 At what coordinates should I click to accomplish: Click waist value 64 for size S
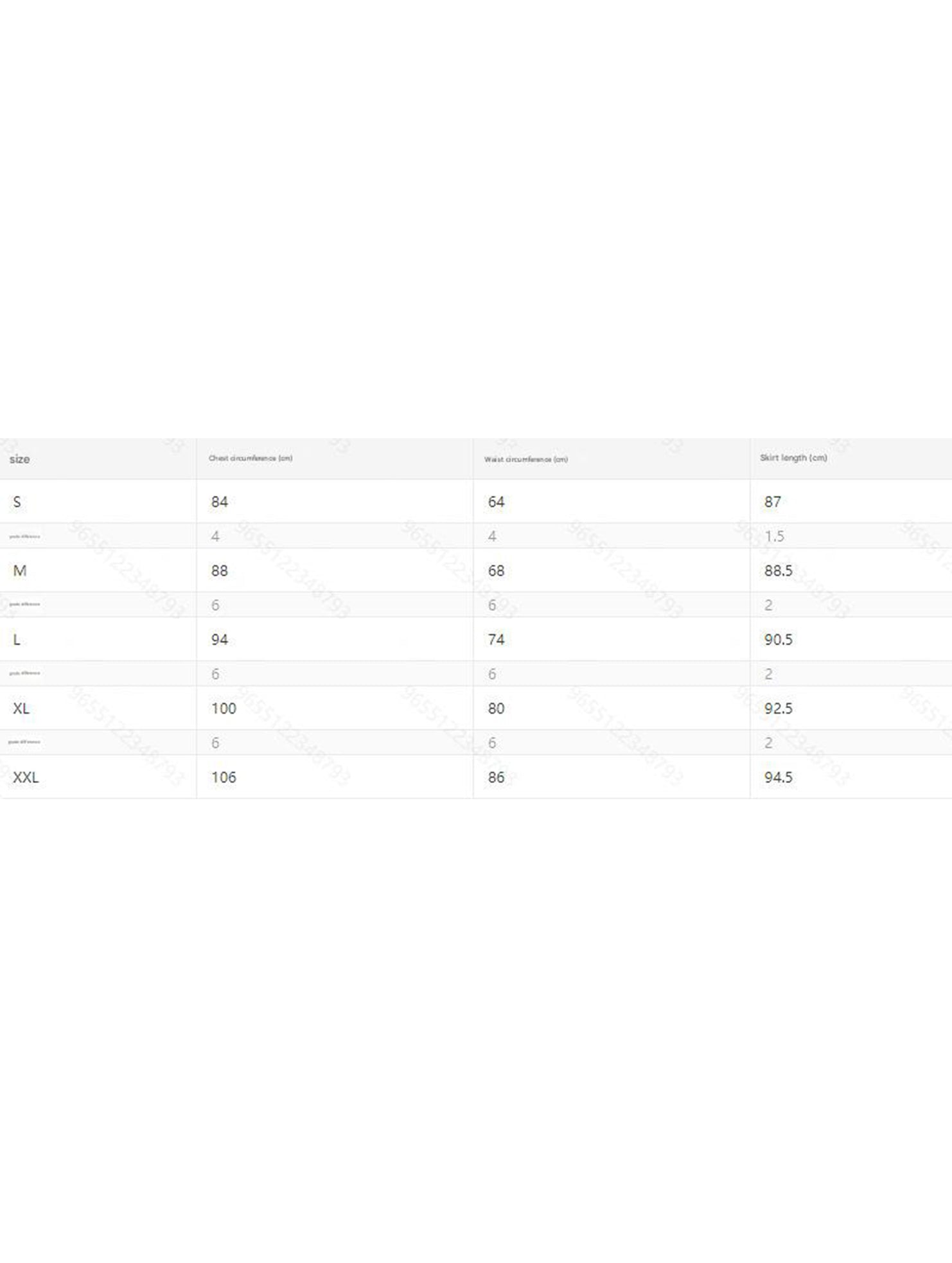pyautogui.click(x=496, y=502)
